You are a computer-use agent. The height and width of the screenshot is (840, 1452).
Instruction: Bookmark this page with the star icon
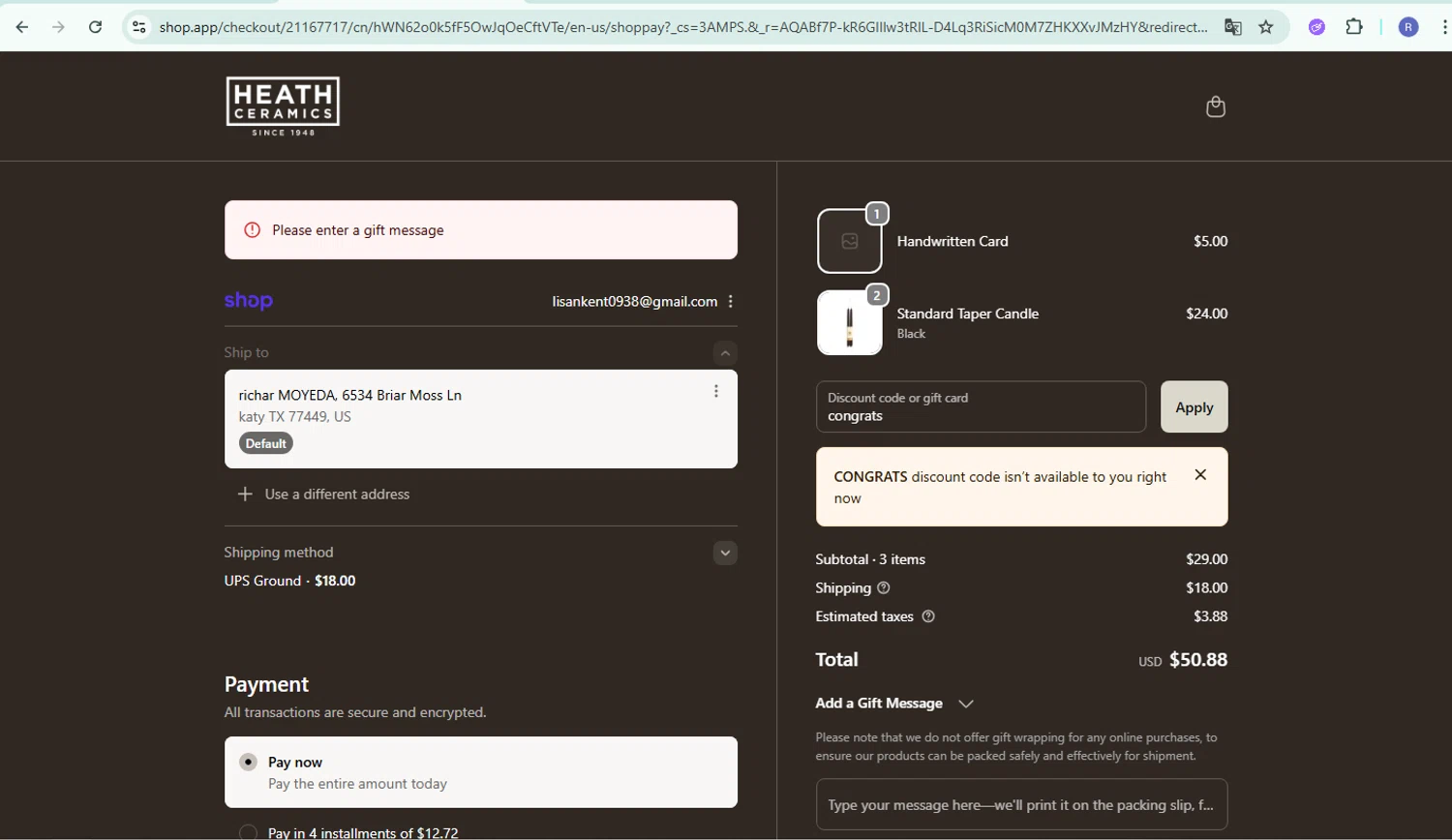click(x=1265, y=27)
